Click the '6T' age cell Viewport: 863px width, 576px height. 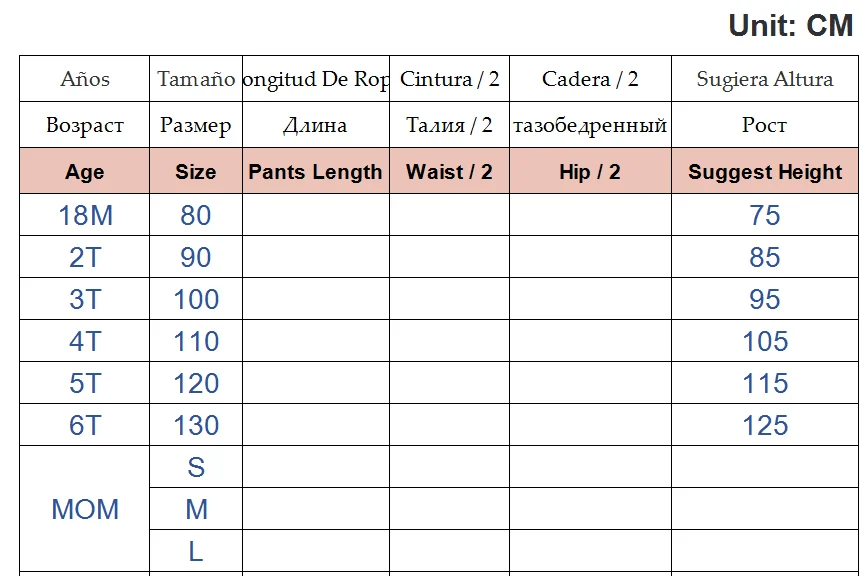point(85,425)
